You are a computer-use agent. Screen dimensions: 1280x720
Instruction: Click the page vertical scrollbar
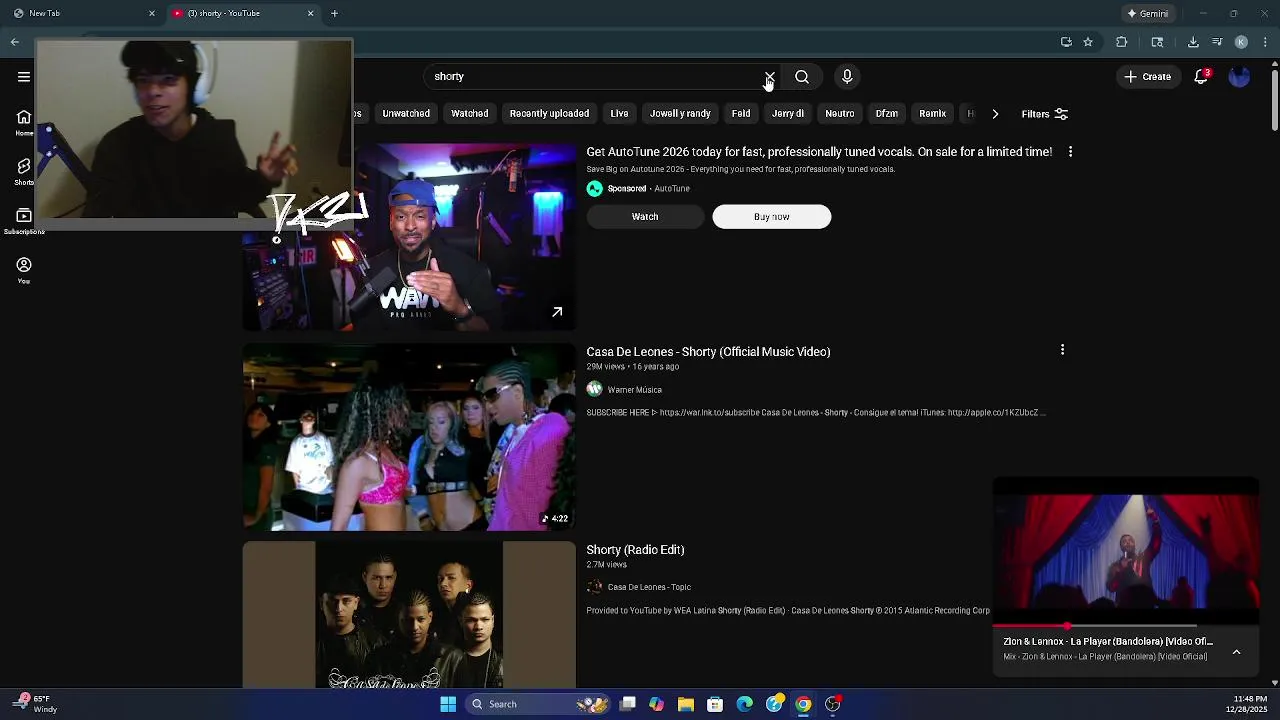[x=1274, y=100]
